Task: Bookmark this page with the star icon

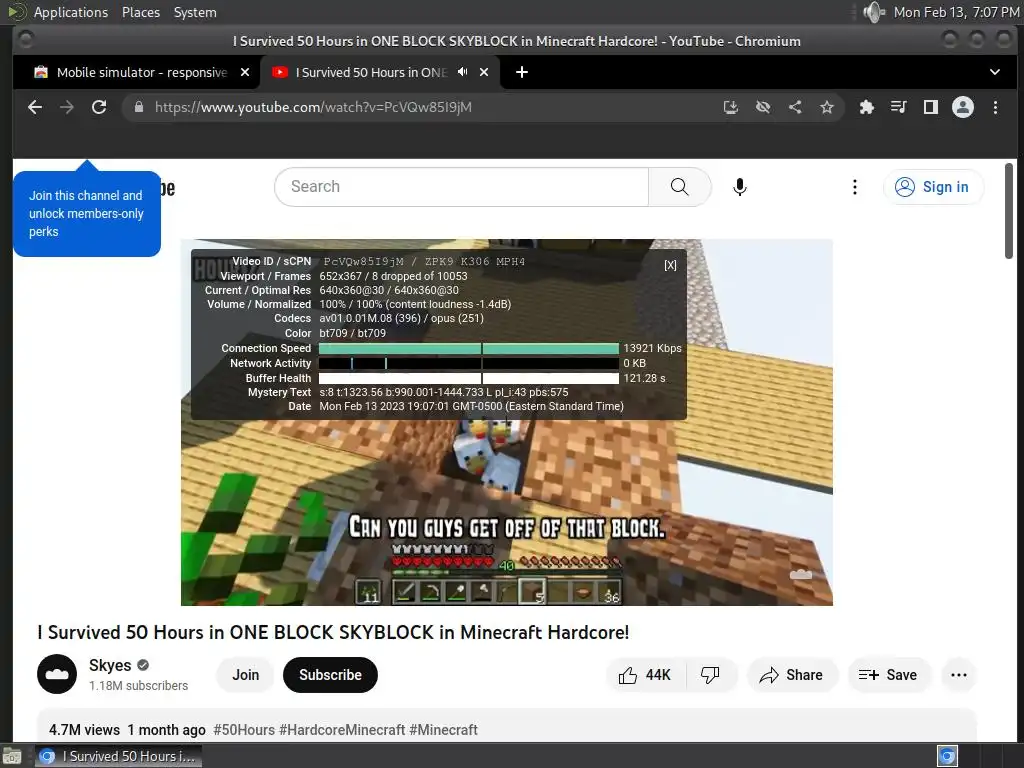Action: 827,107
